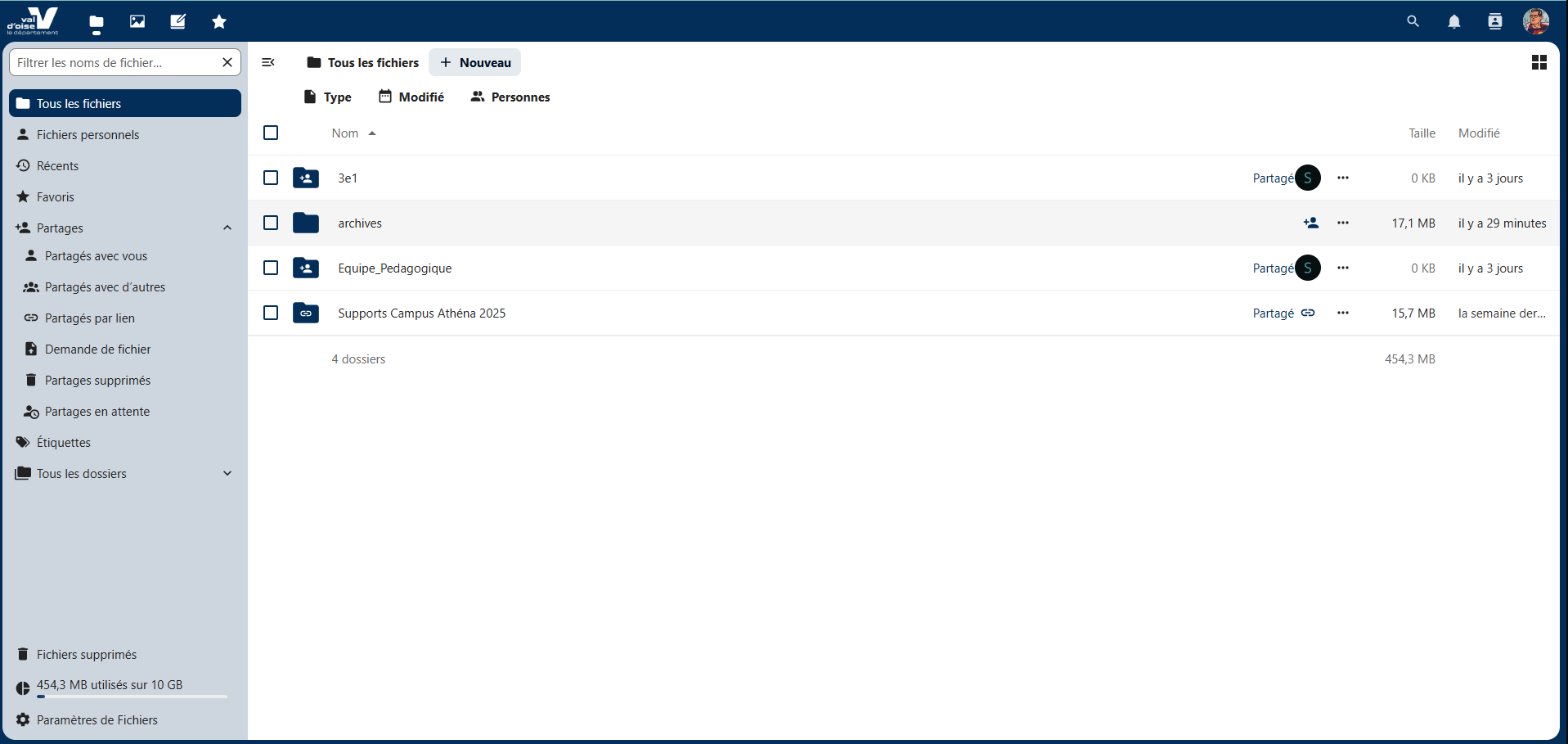Click Partagé label on 3e1 row
The height and width of the screenshot is (744, 1568).
(x=1273, y=178)
